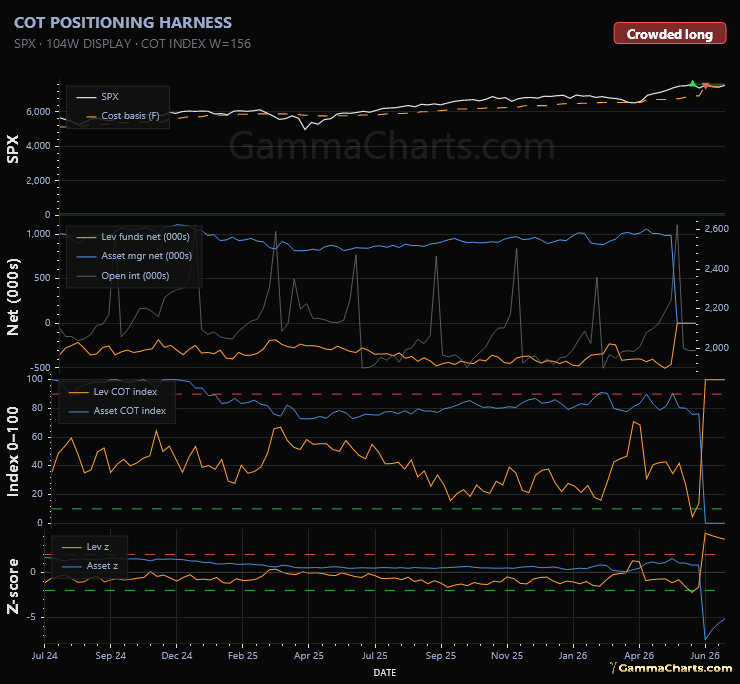Click the Z-score y-axis title

pyautogui.click(x=13, y=586)
